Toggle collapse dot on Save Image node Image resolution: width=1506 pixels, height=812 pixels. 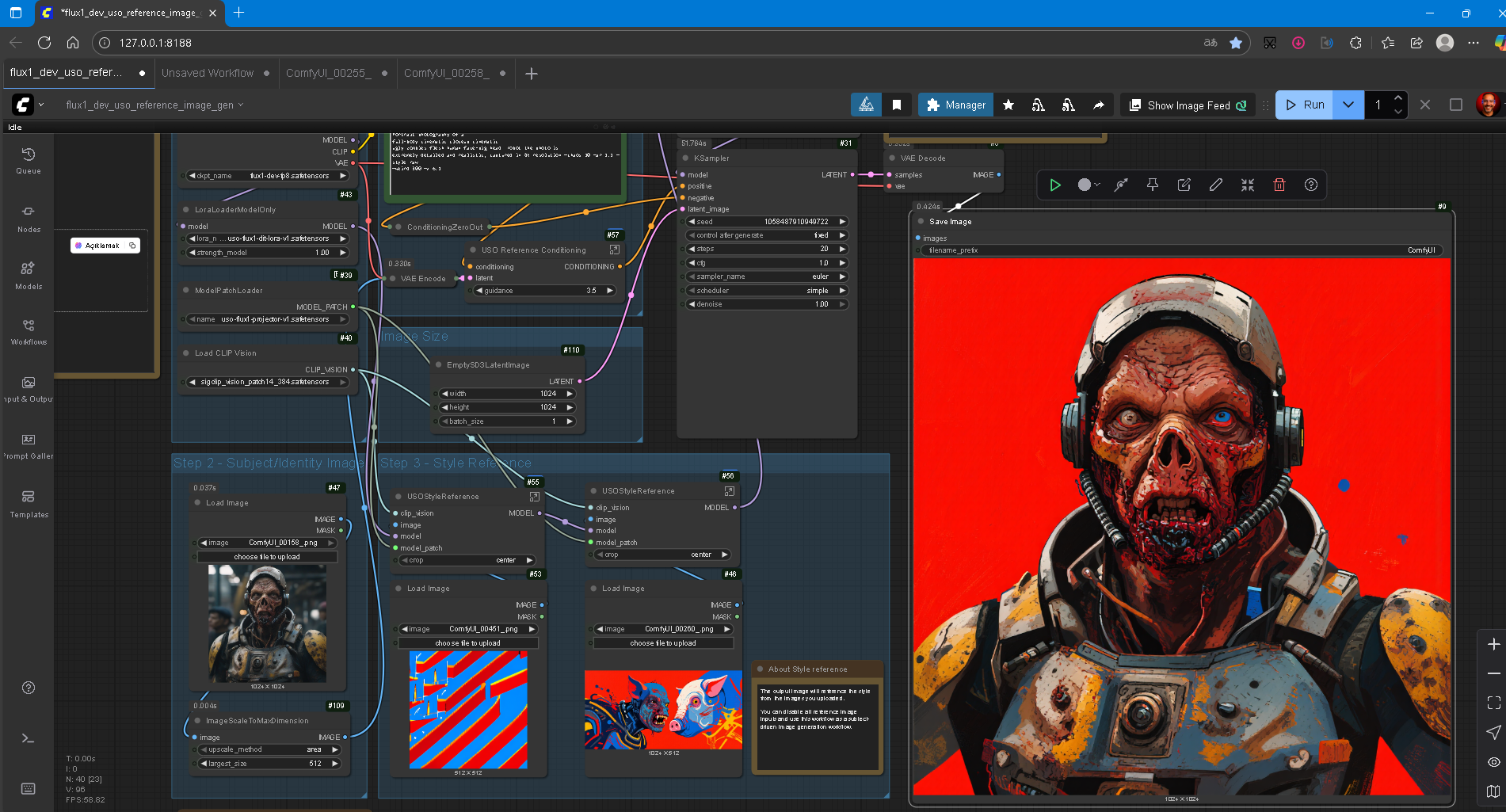click(x=921, y=222)
